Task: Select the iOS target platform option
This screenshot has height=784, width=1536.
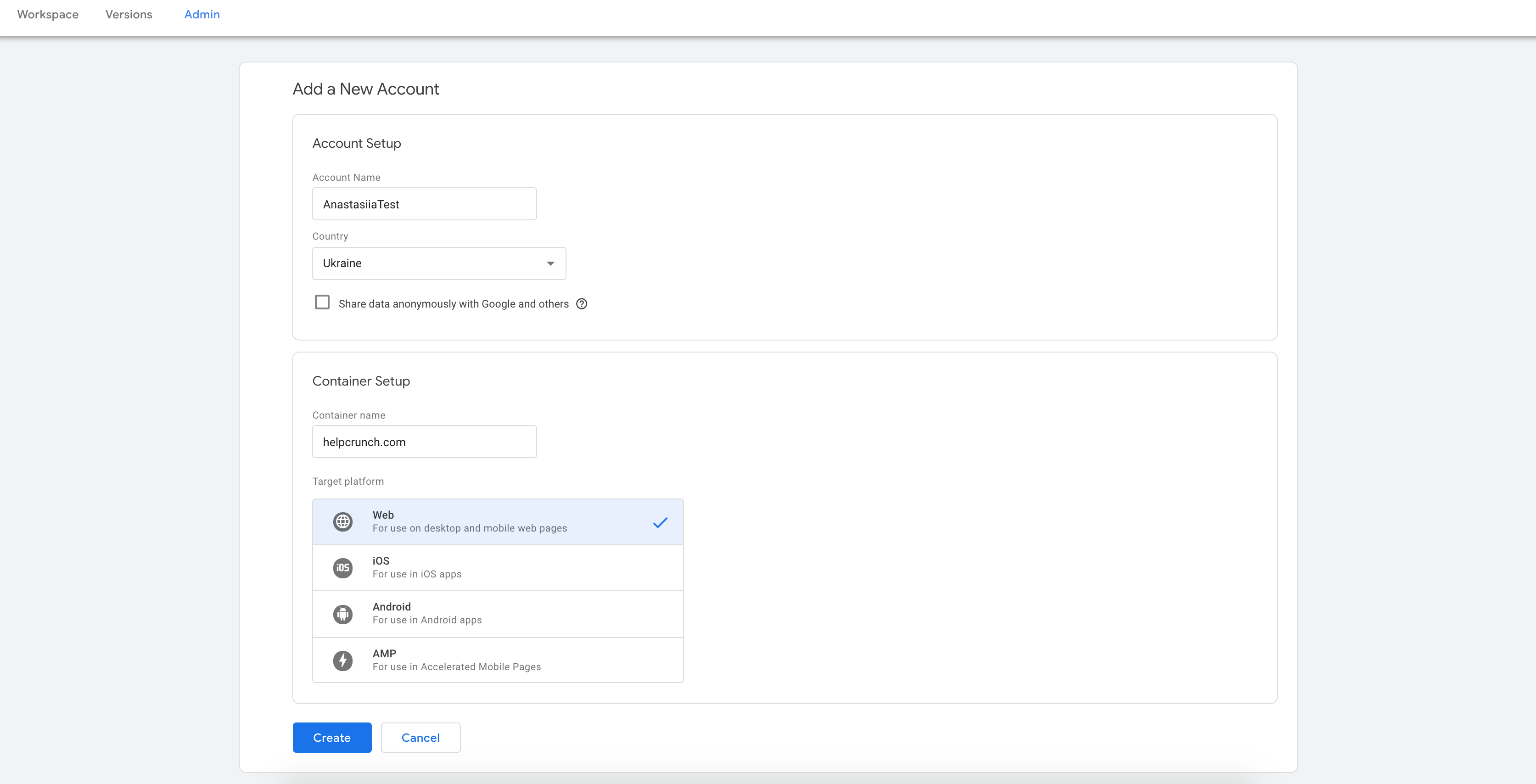Action: pyautogui.click(x=498, y=568)
